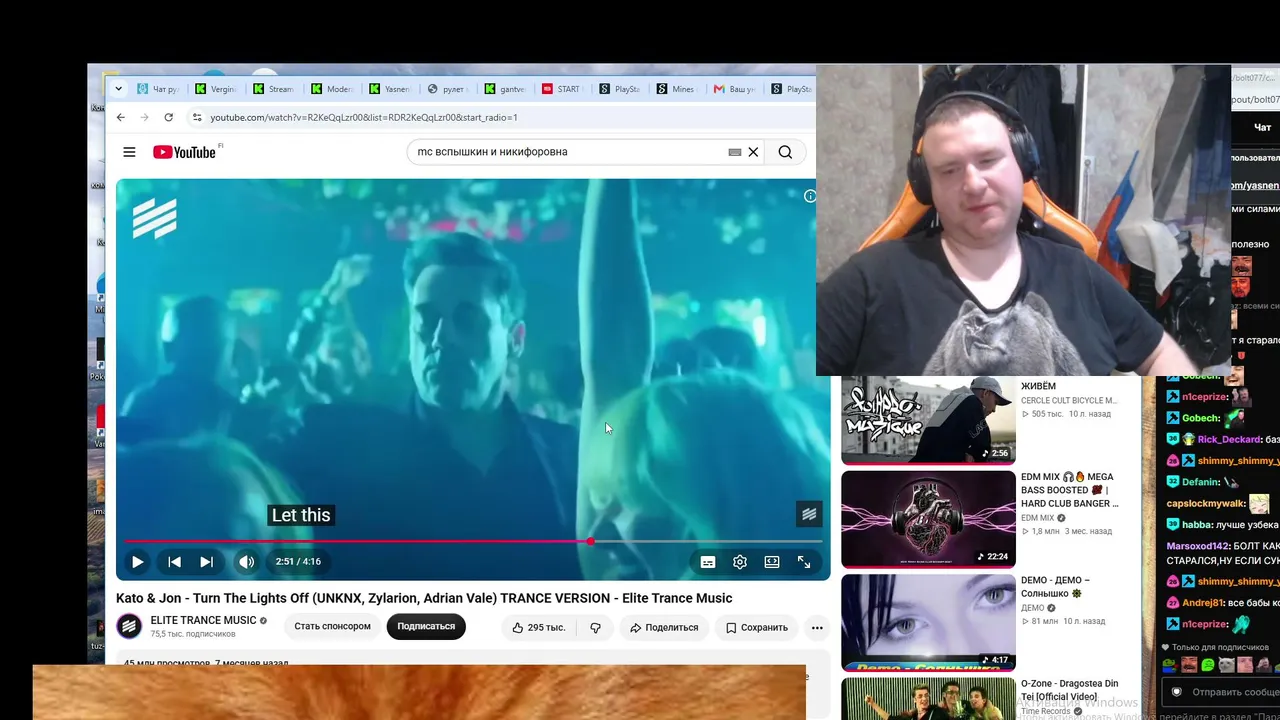Clear the search query with the X

pos(753,152)
